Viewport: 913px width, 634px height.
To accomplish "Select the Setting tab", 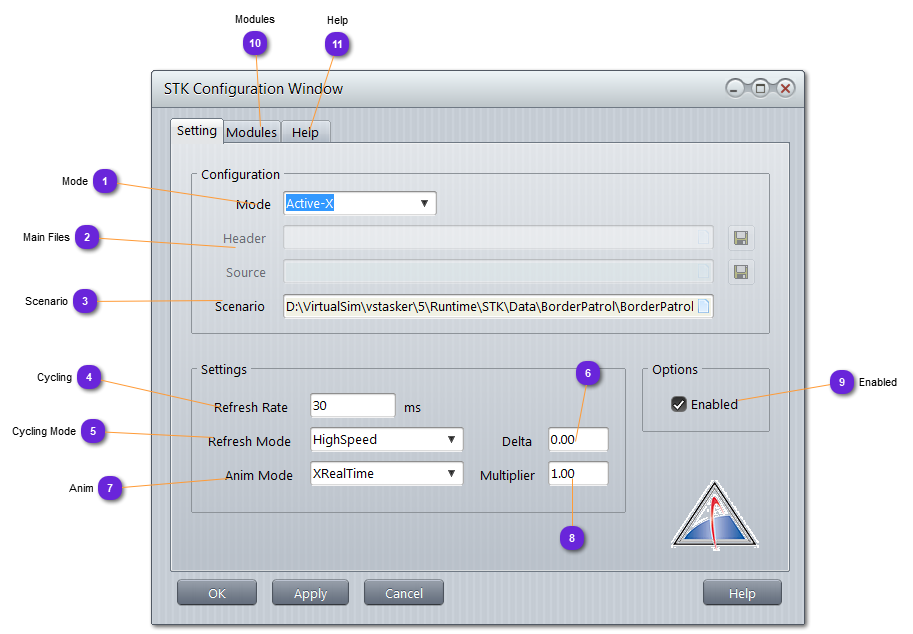I will coord(196,131).
